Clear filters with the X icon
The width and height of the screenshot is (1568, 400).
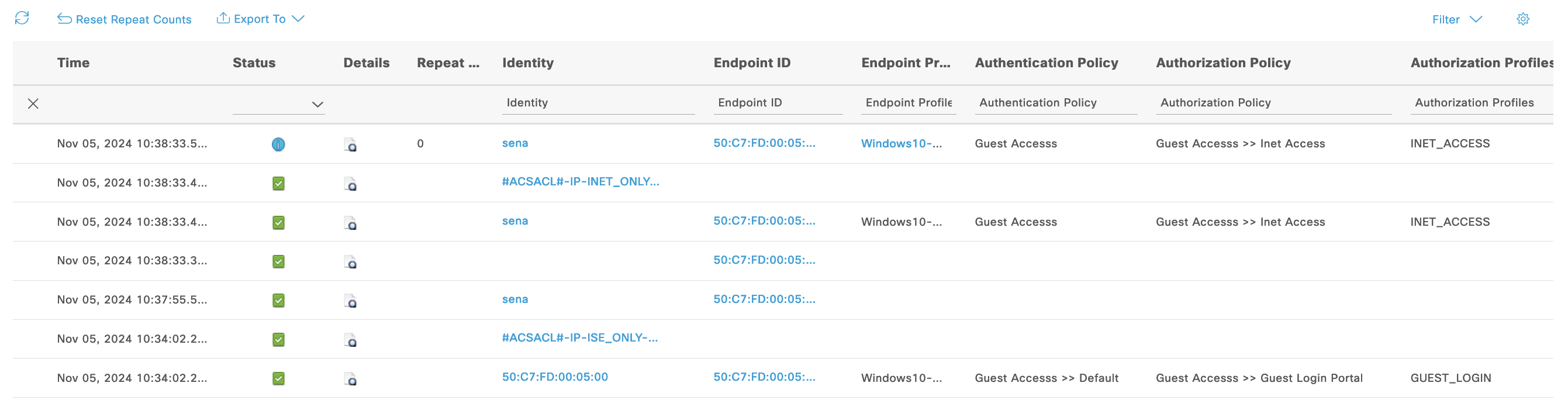[33, 104]
